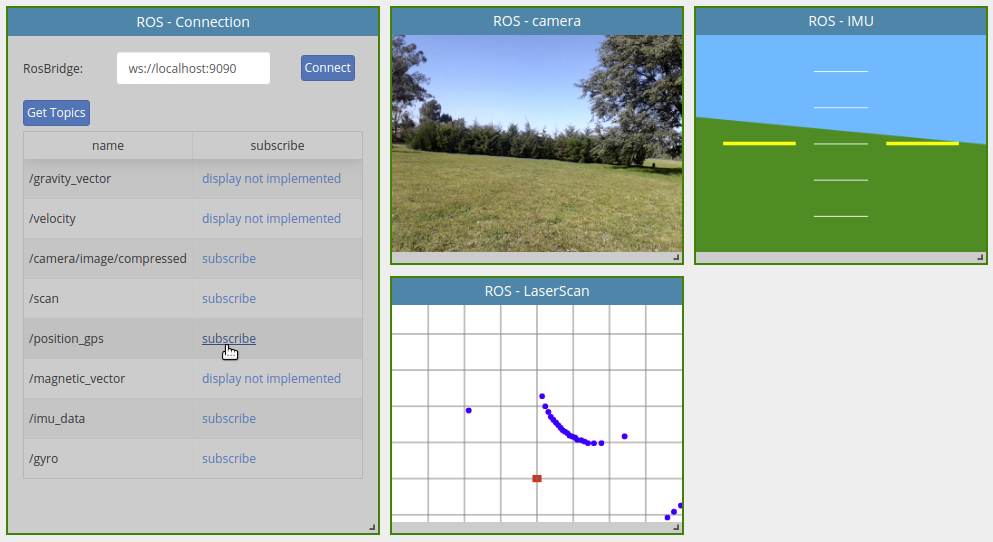Image resolution: width=993 pixels, height=542 pixels.
Task: Click the ROS - camera panel resize handle
Action: (676, 258)
